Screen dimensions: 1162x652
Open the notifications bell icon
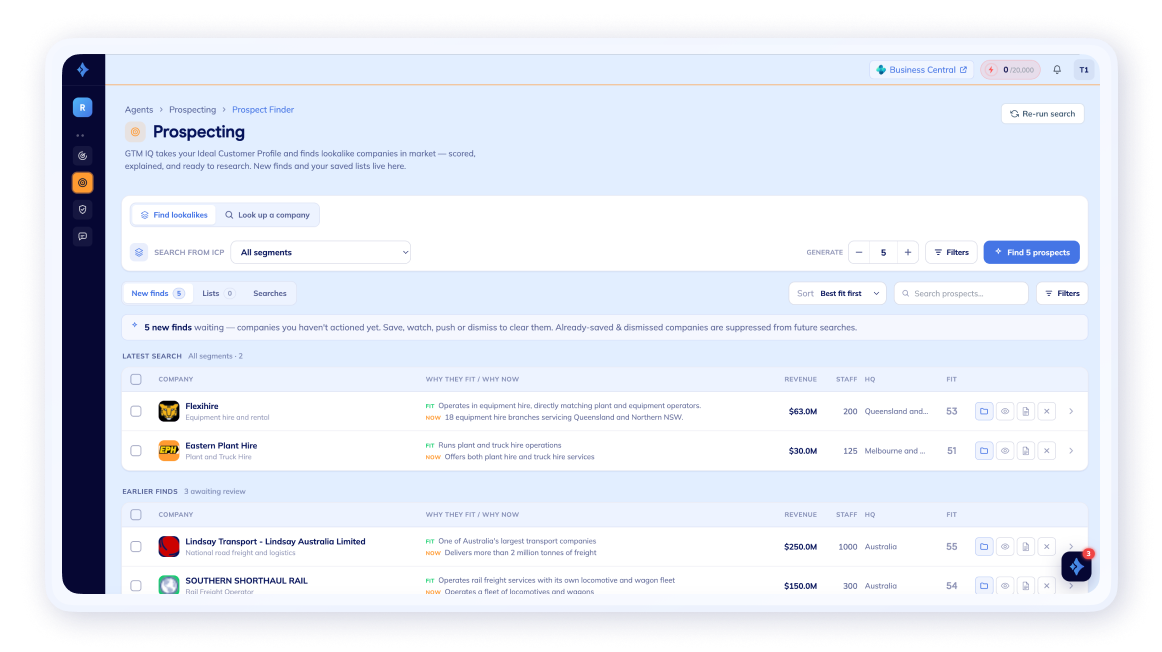click(1057, 70)
